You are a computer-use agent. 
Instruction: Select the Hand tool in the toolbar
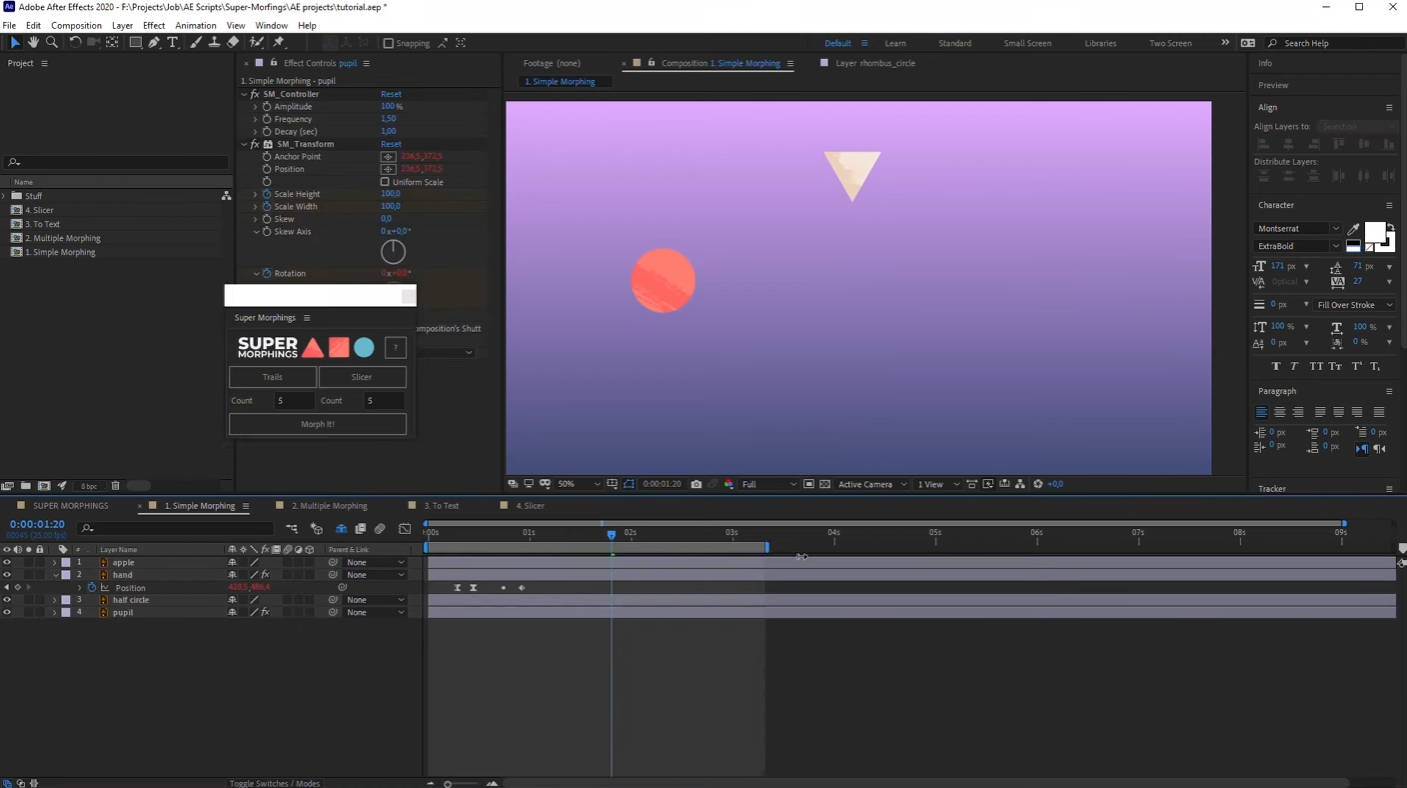pos(33,42)
